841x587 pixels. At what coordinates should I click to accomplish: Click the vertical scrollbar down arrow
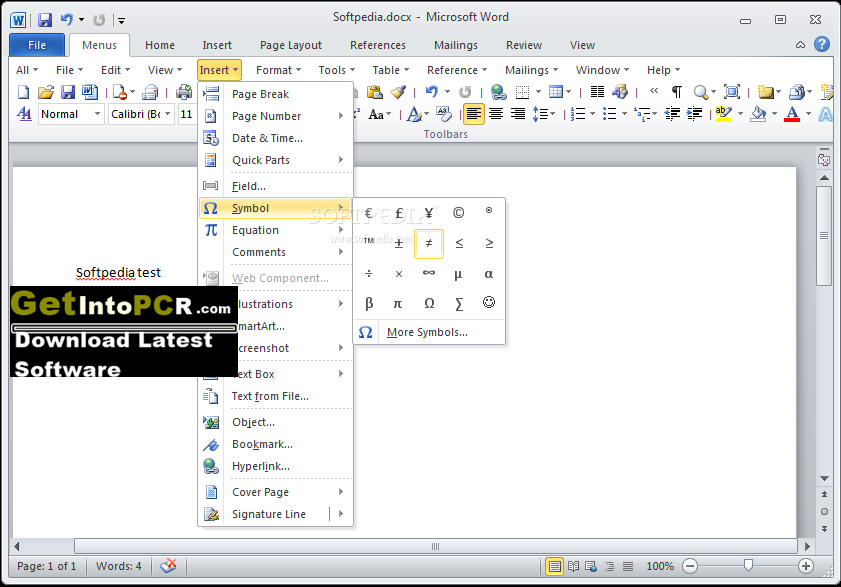point(824,478)
